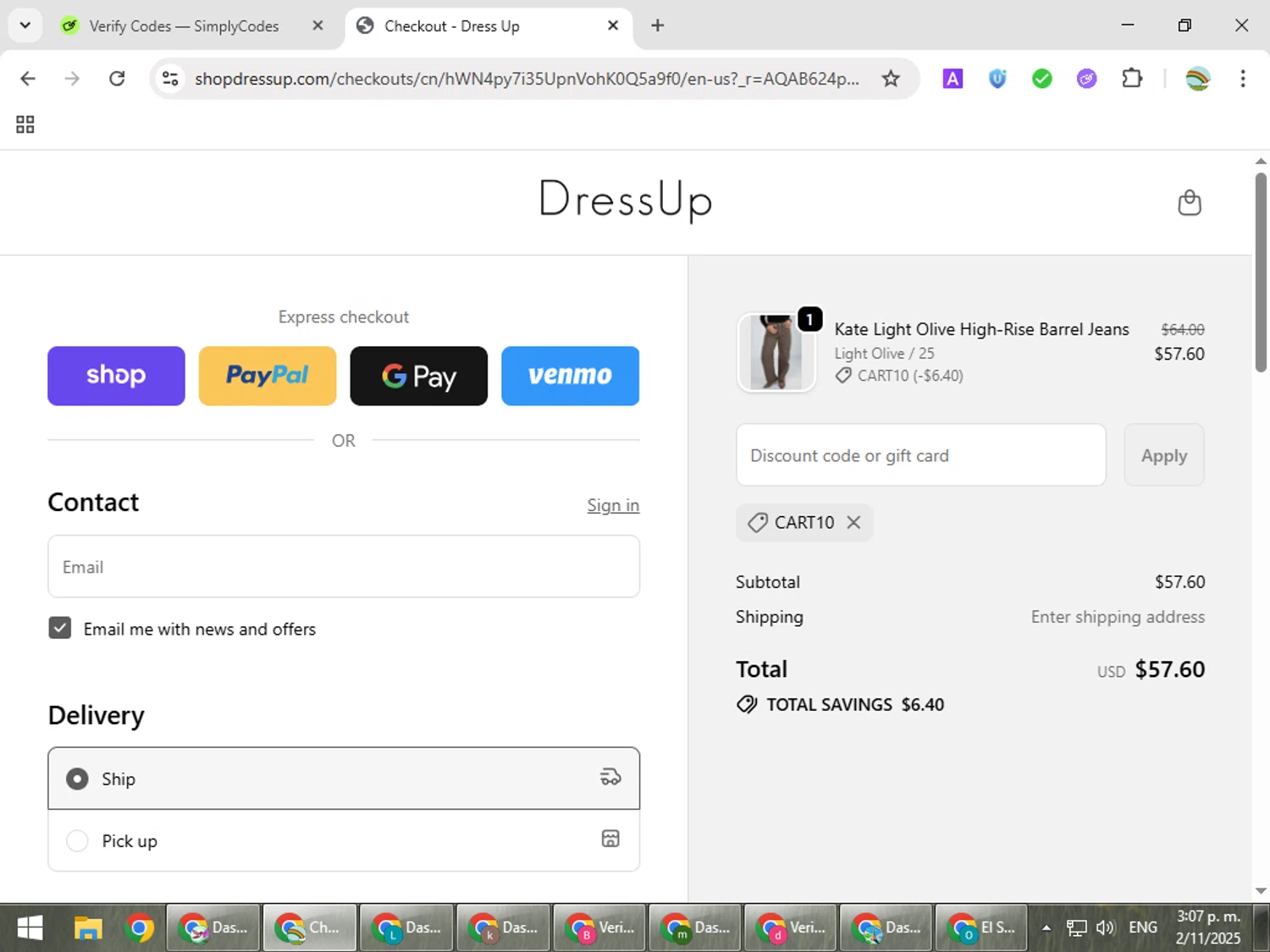Image resolution: width=1270 pixels, height=952 pixels.
Task: Click the page vertical scrollbar thumb
Action: (x=1261, y=272)
